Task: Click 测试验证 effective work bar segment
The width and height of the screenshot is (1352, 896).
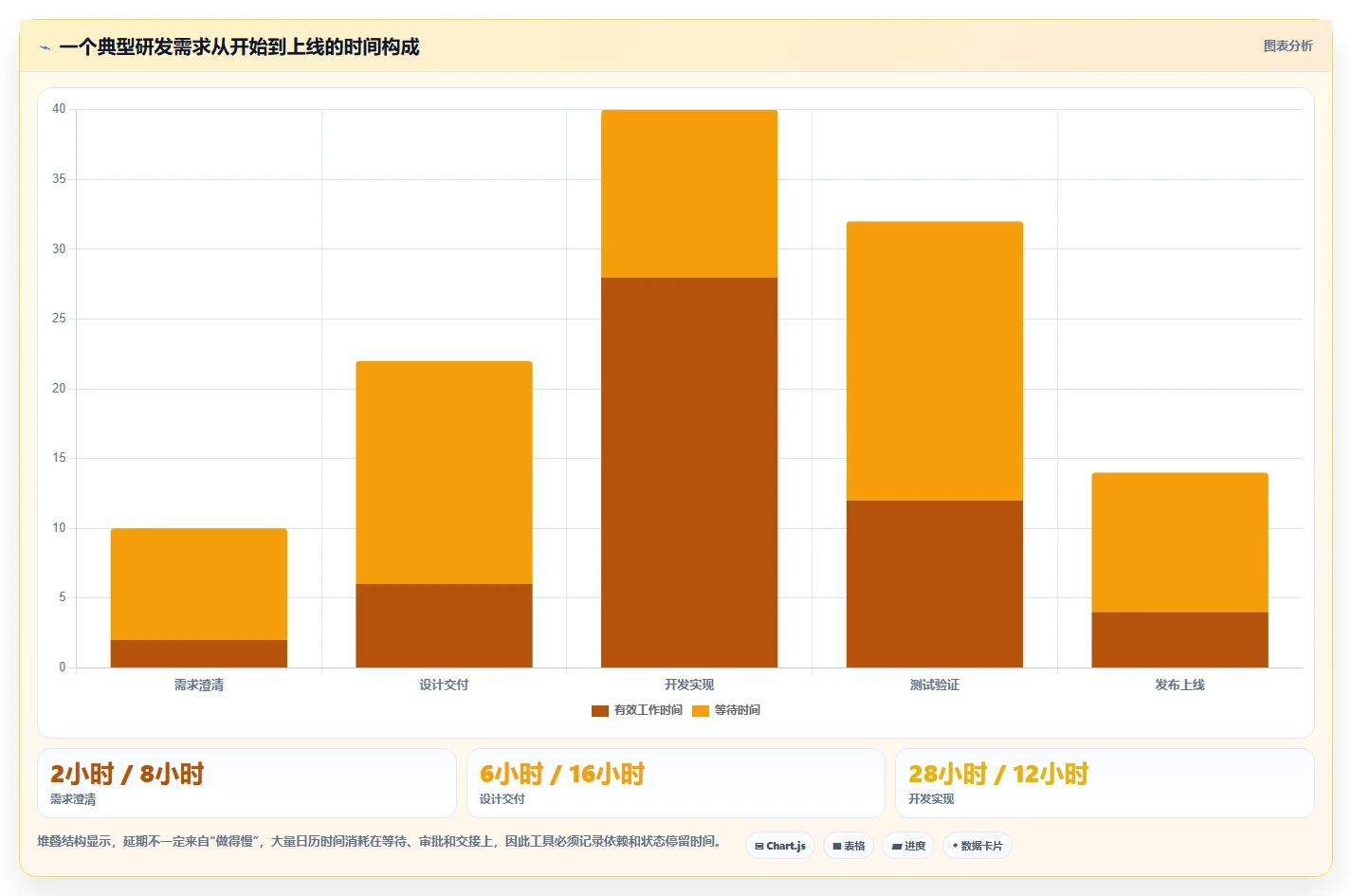Action: point(935,584)
